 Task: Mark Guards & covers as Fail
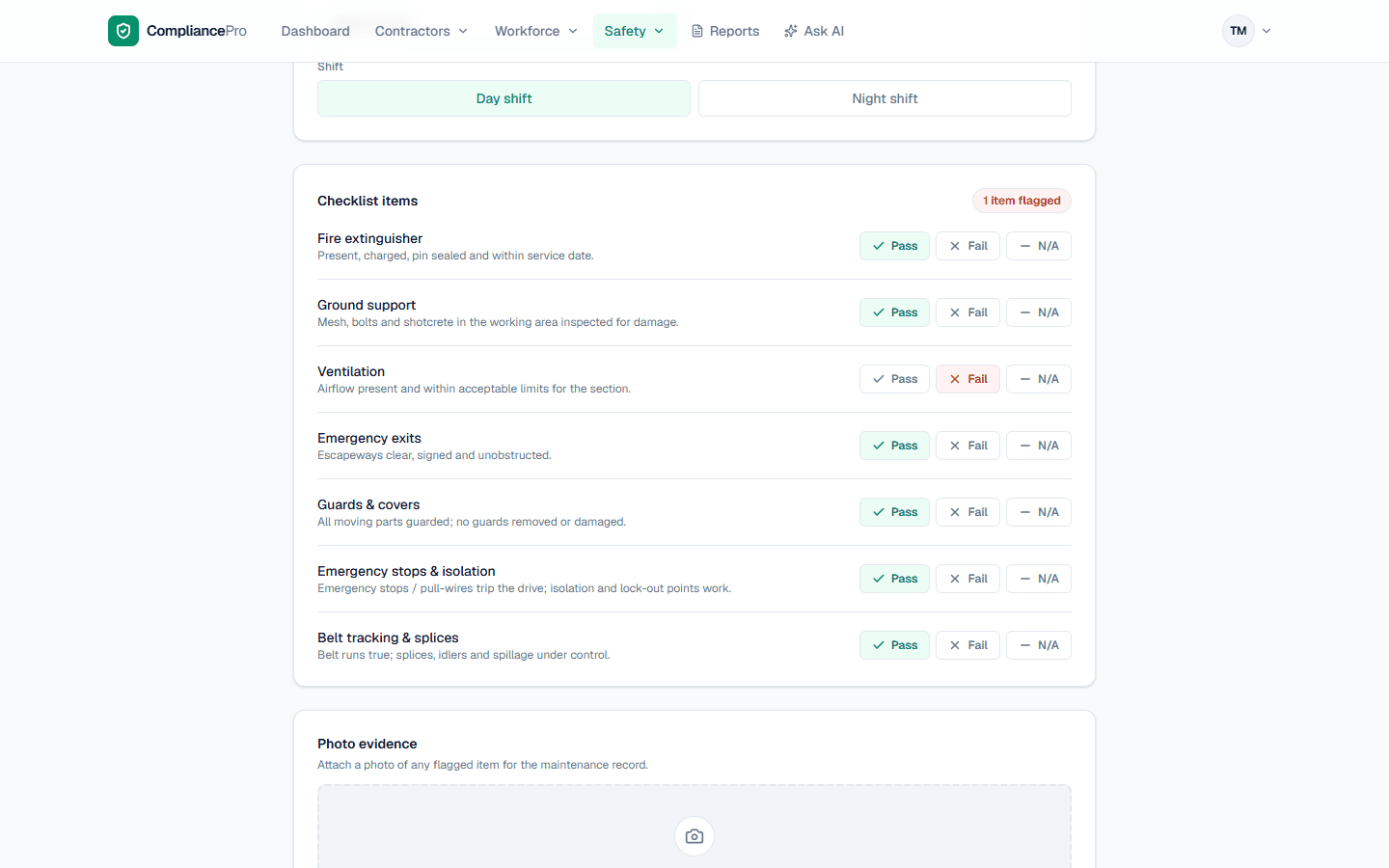coord(967,512)
